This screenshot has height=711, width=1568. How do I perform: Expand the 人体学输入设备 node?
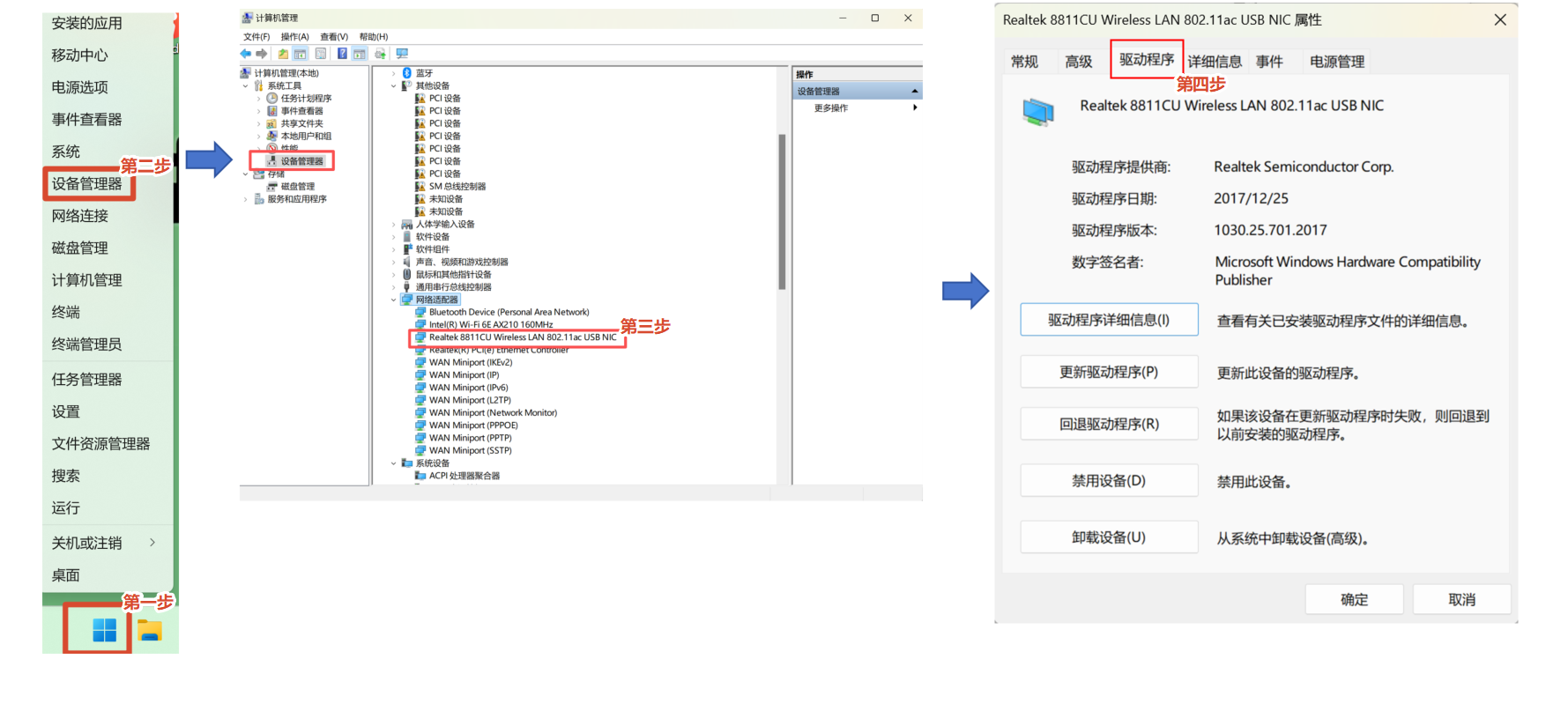click(x=394, y=225)
